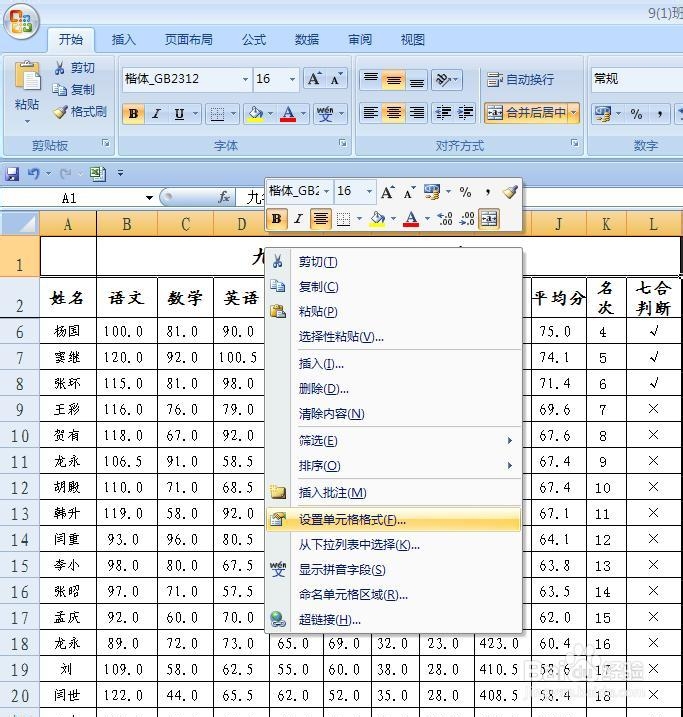Click mini toolbar increase decimal icon
Screen dimensions: 683x717
point(445,219)
